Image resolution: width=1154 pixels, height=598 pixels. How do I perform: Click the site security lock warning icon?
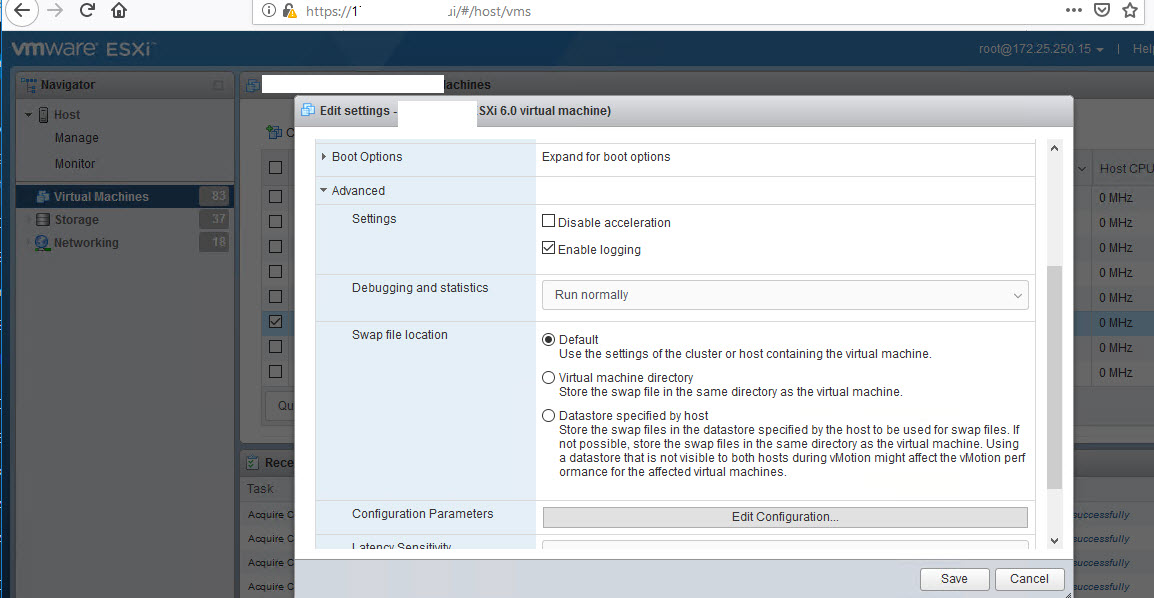point(290,11)
